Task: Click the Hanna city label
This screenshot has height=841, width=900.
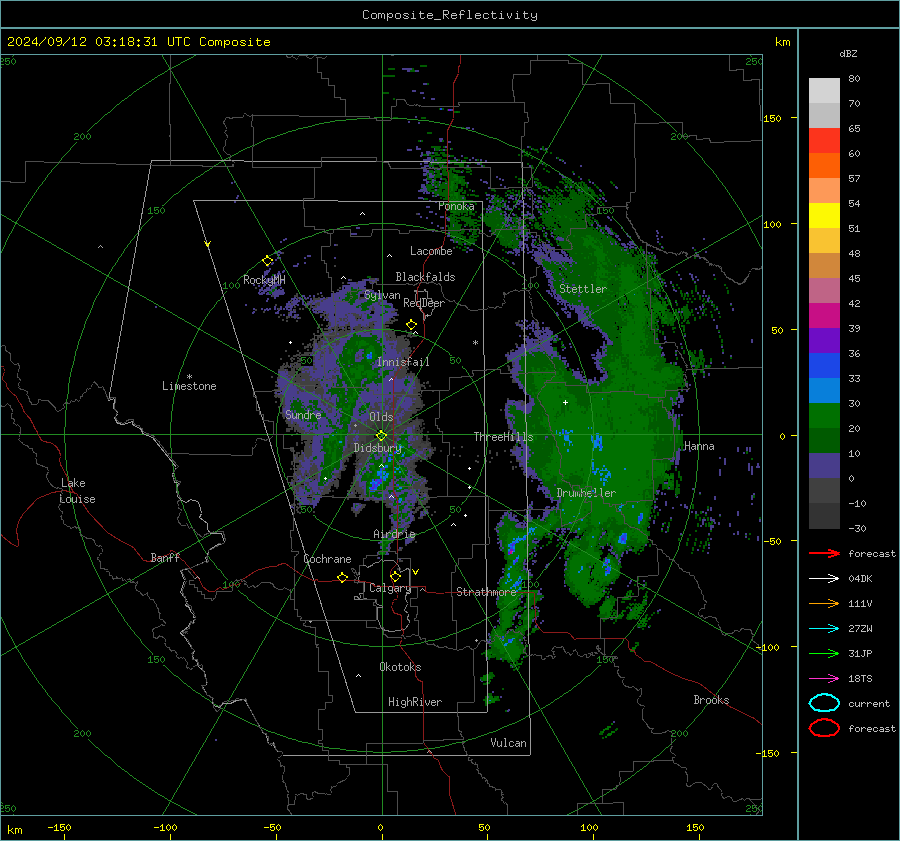Action: tap(699, 446)
